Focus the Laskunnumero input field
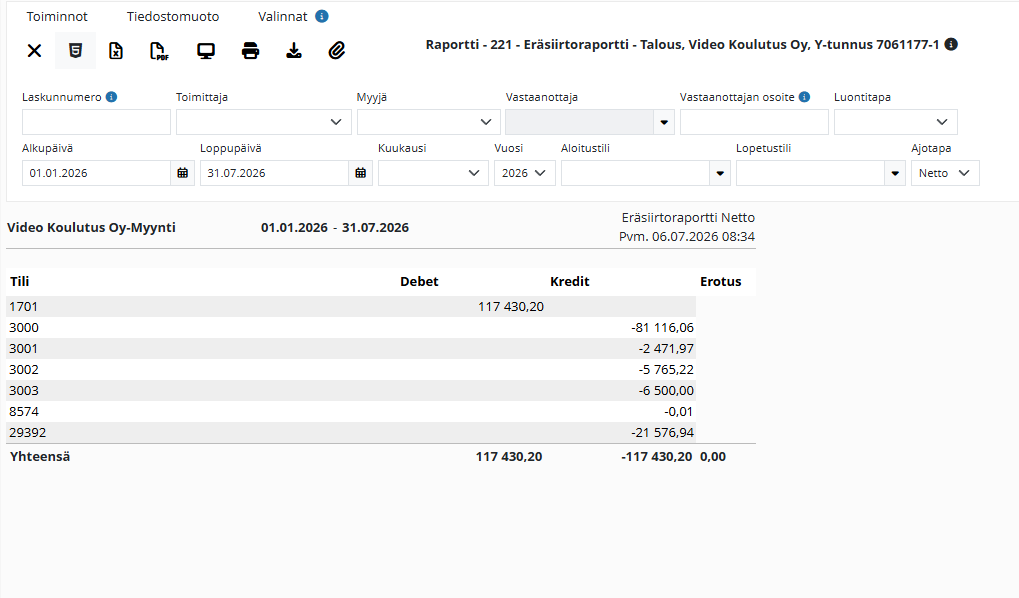Image resolution: width=1019 pixels, height=598 pixels. point(96,122)
